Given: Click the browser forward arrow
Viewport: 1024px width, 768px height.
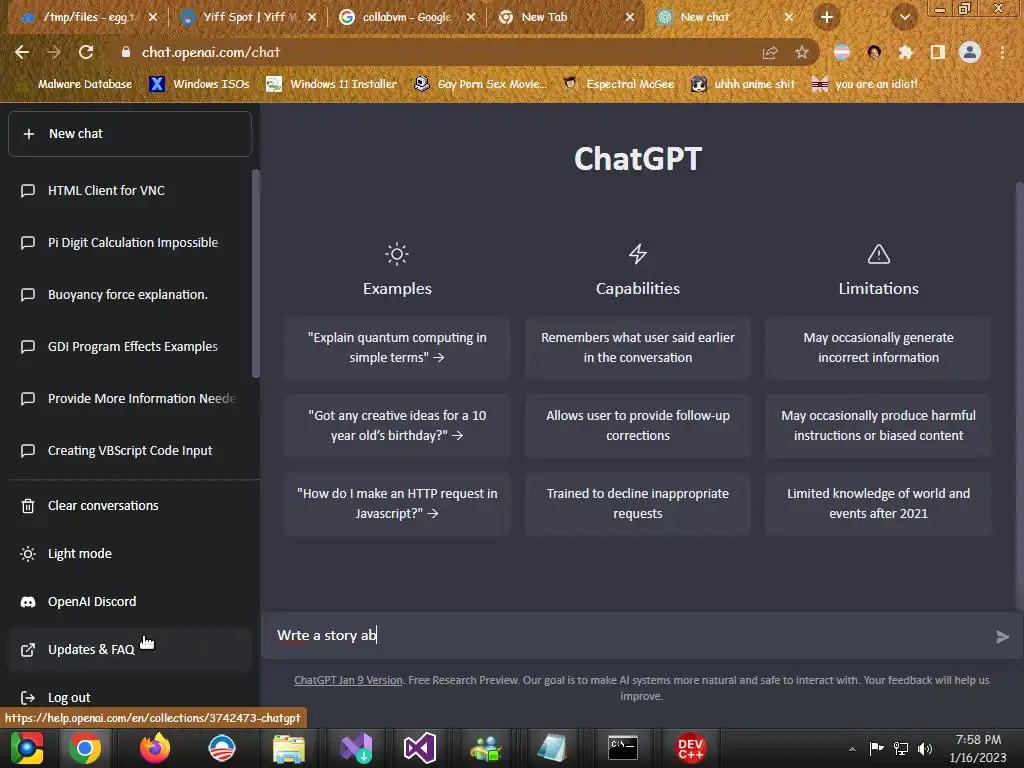Looking at the screenshot, I should coord(54,52).
